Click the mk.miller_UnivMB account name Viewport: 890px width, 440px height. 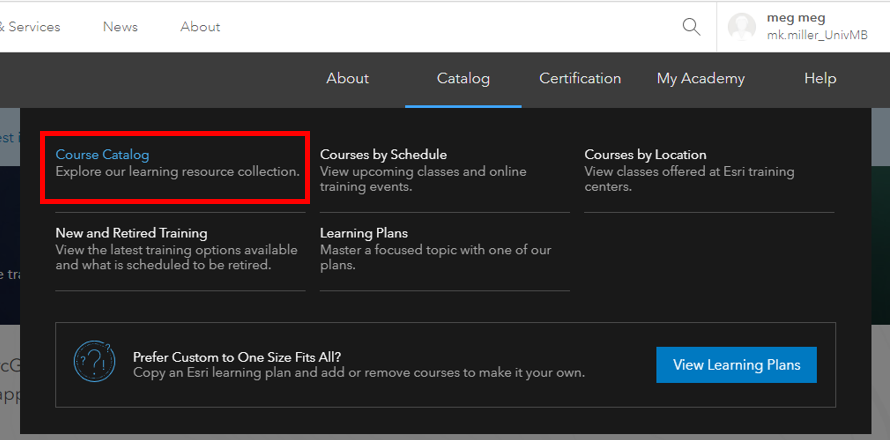817,35
